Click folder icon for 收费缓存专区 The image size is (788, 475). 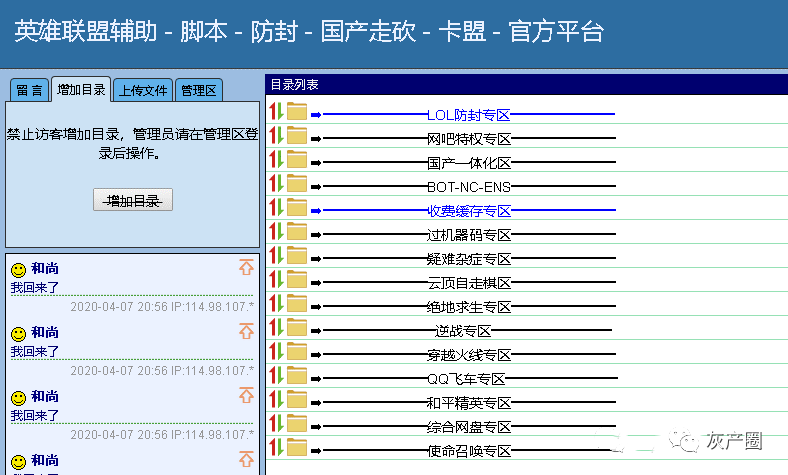pyautogui.click(x=297, y=207)
